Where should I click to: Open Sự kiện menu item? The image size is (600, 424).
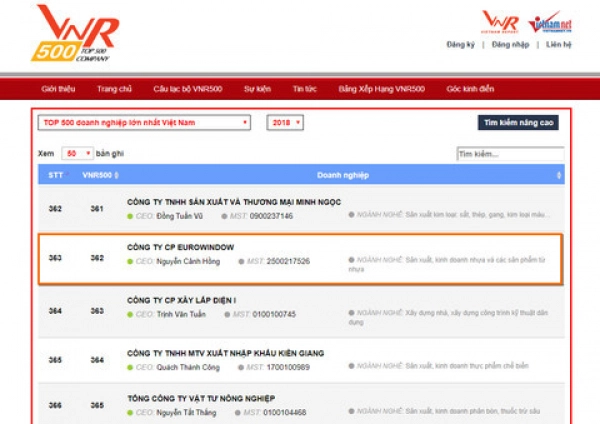click(257, 89)
